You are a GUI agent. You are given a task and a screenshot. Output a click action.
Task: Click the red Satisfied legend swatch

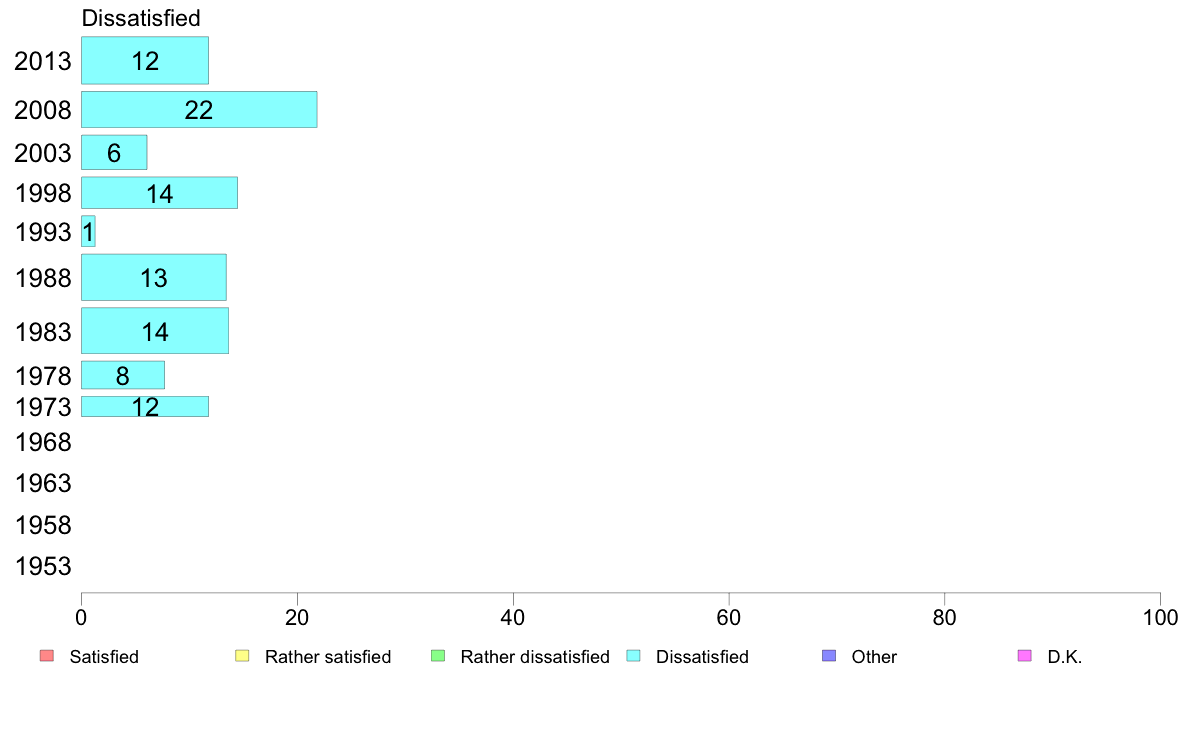46,656
